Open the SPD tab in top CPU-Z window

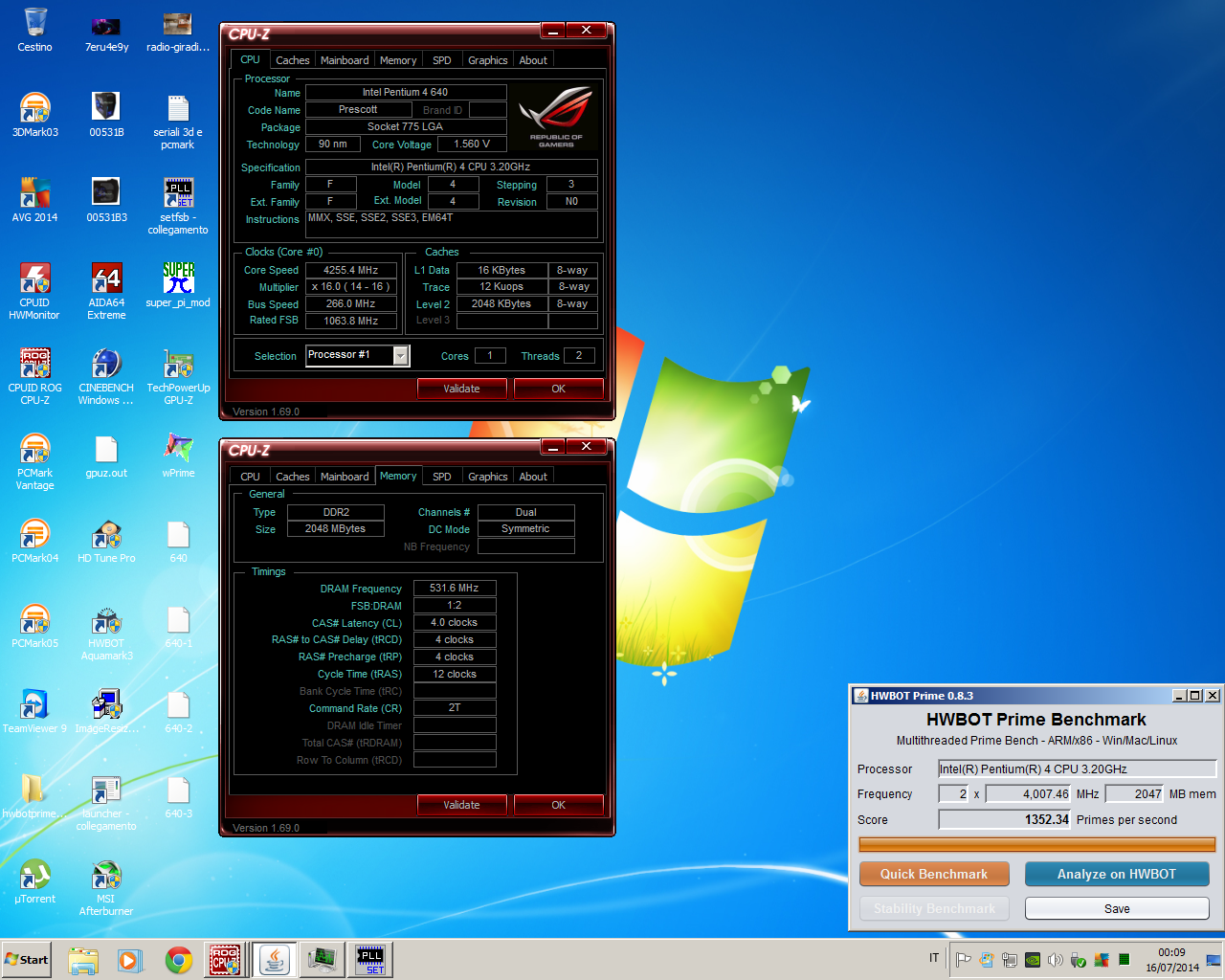(x=441, y=60)
